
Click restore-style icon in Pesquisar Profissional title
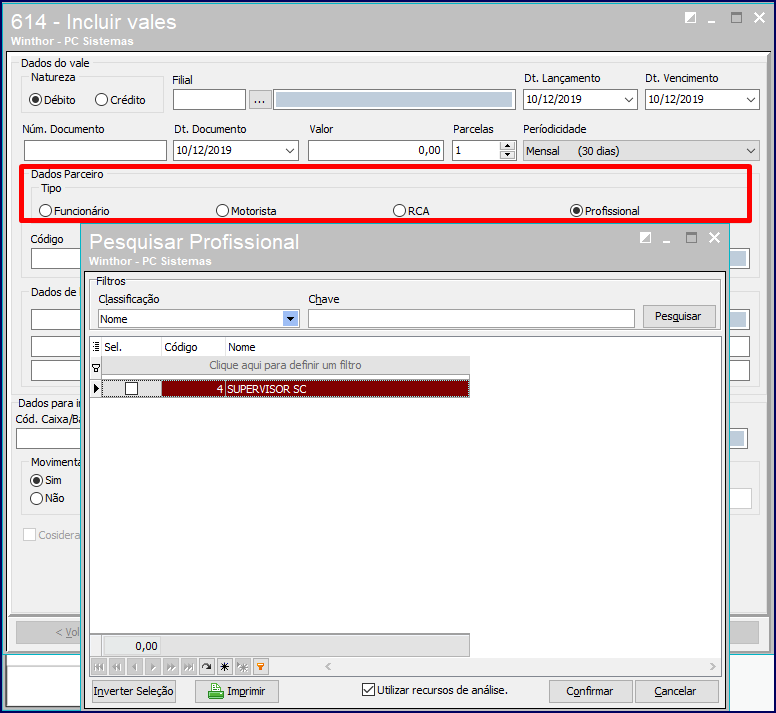tap(645, 238)
